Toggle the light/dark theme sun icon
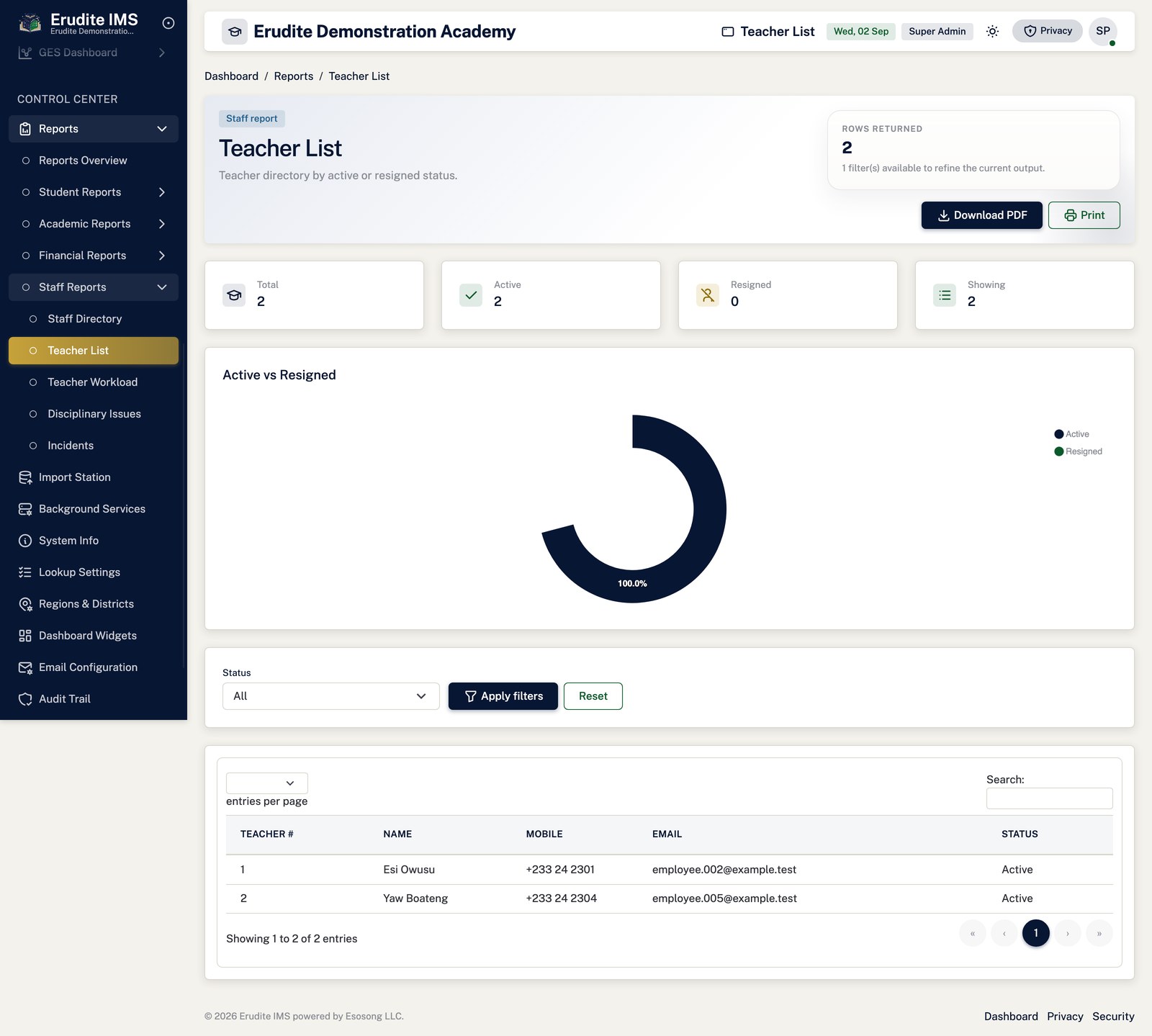Screen dimensions: 1152x1036 point(992,31)
